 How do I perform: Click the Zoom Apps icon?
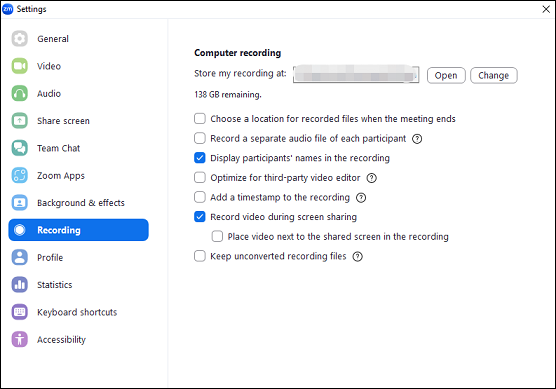click(x=20, y=175)
